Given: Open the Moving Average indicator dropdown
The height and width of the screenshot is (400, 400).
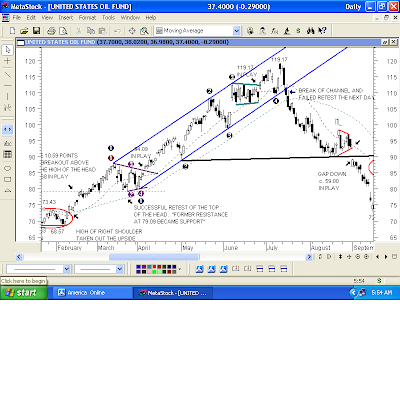Looking at the screenshot, I should coord(236,31).
